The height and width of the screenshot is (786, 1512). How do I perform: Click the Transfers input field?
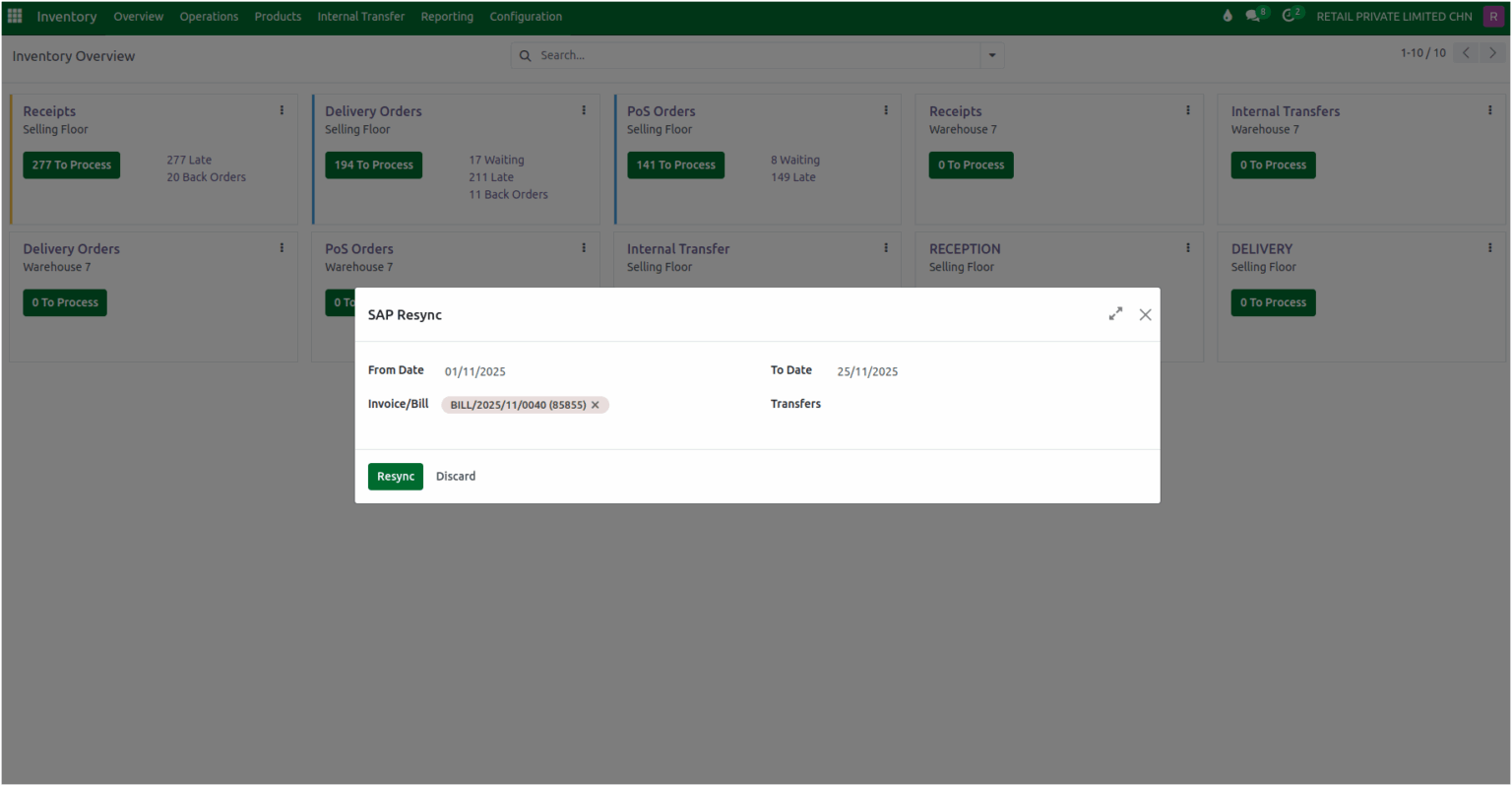point(991,405)
